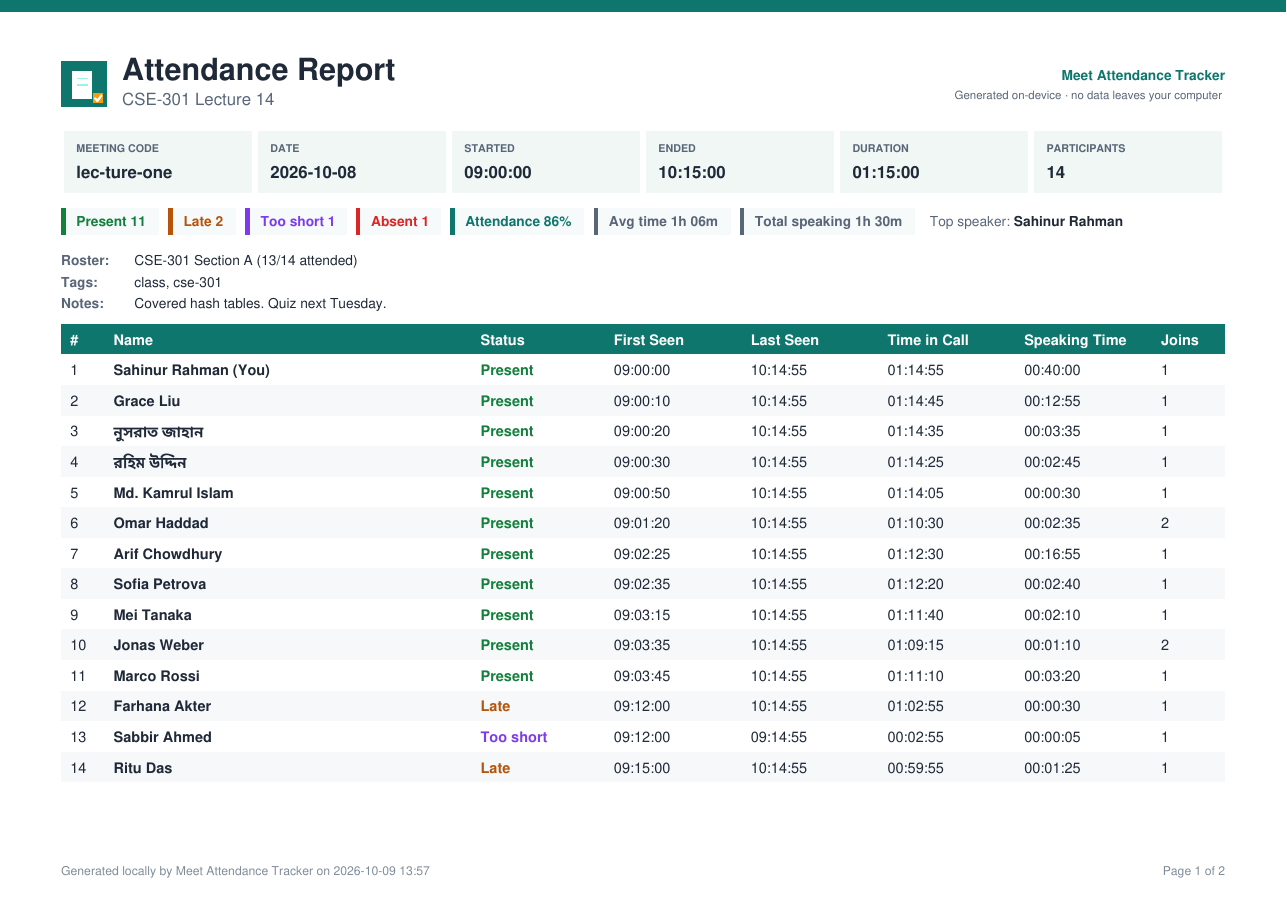Viewport: 1287px width, 910px height.
Task: Click Farhana Akter's time in call 01:02:55
Action: [x=915, y=706]
